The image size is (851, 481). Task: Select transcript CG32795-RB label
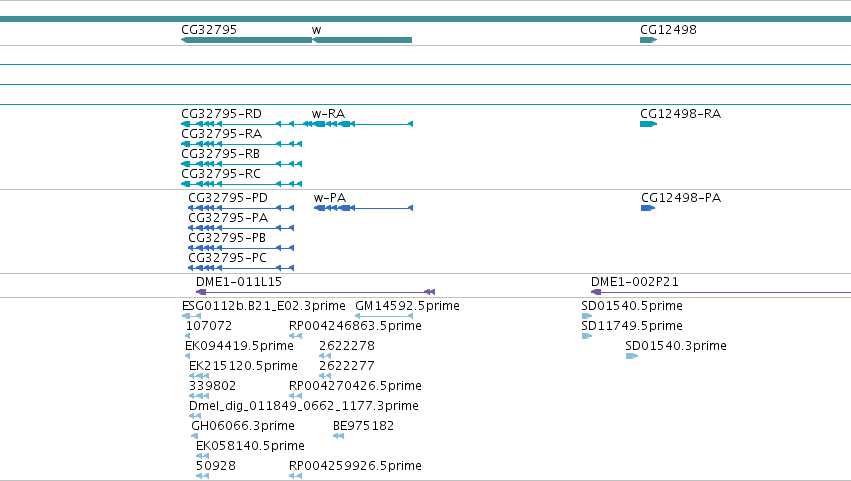coord(220,154)
